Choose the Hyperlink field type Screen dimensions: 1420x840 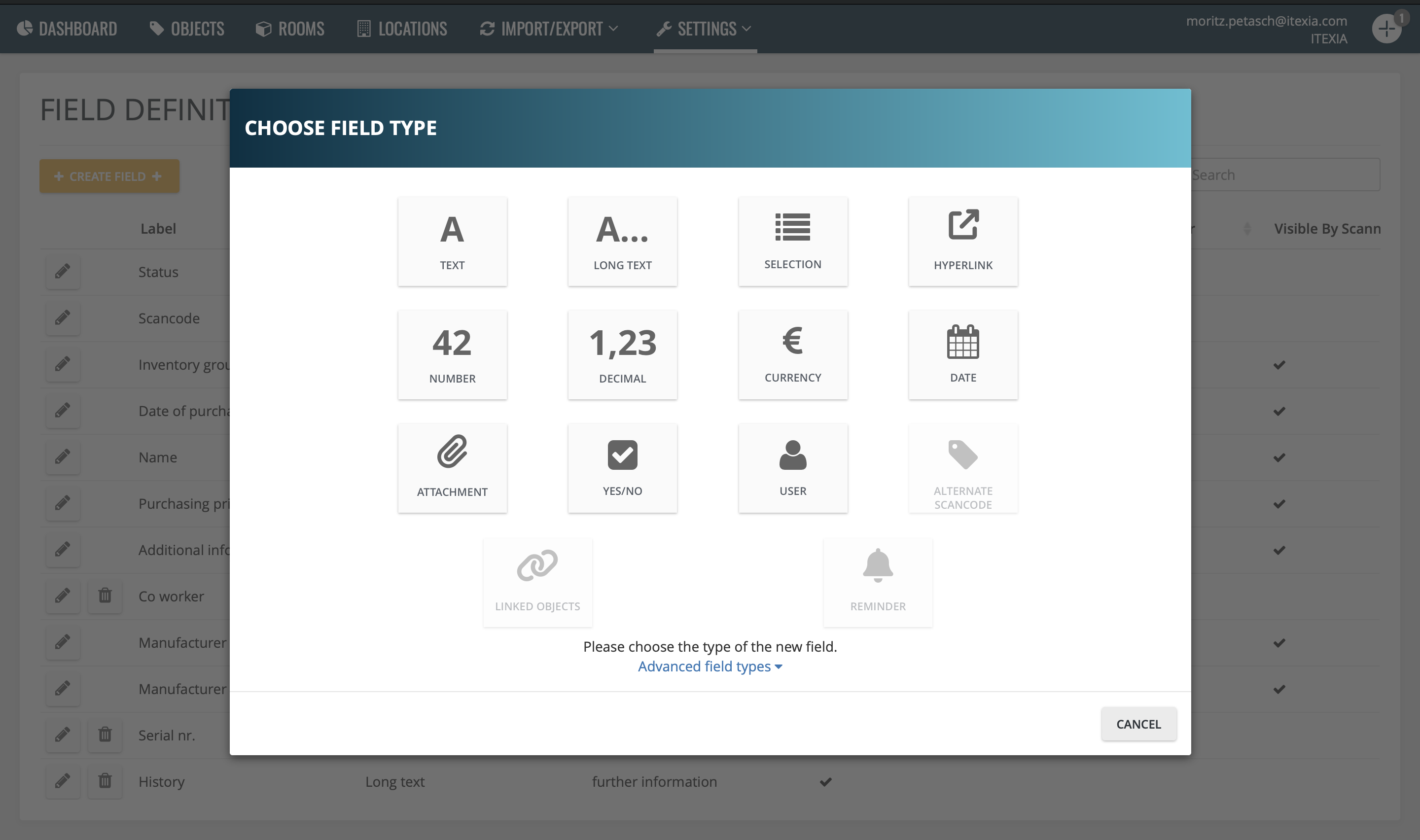click(x=963, y=242)
